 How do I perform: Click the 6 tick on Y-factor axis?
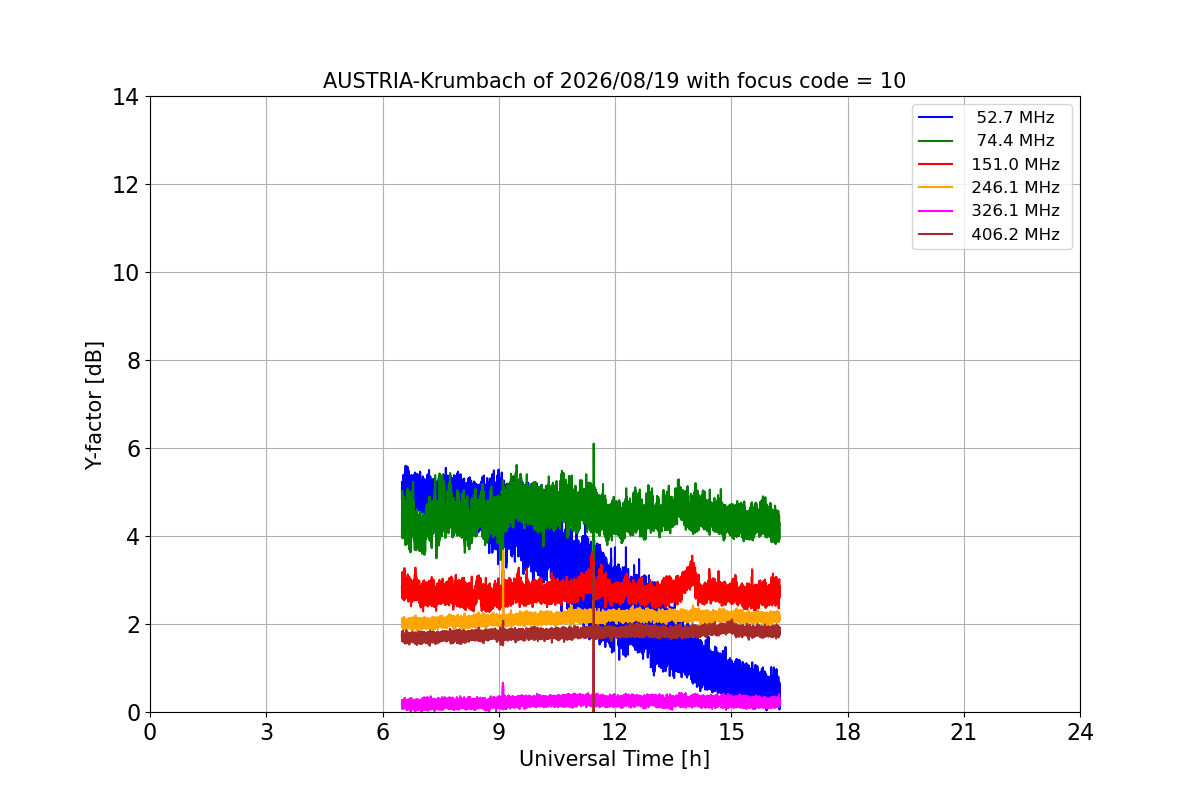pos(132,449)
